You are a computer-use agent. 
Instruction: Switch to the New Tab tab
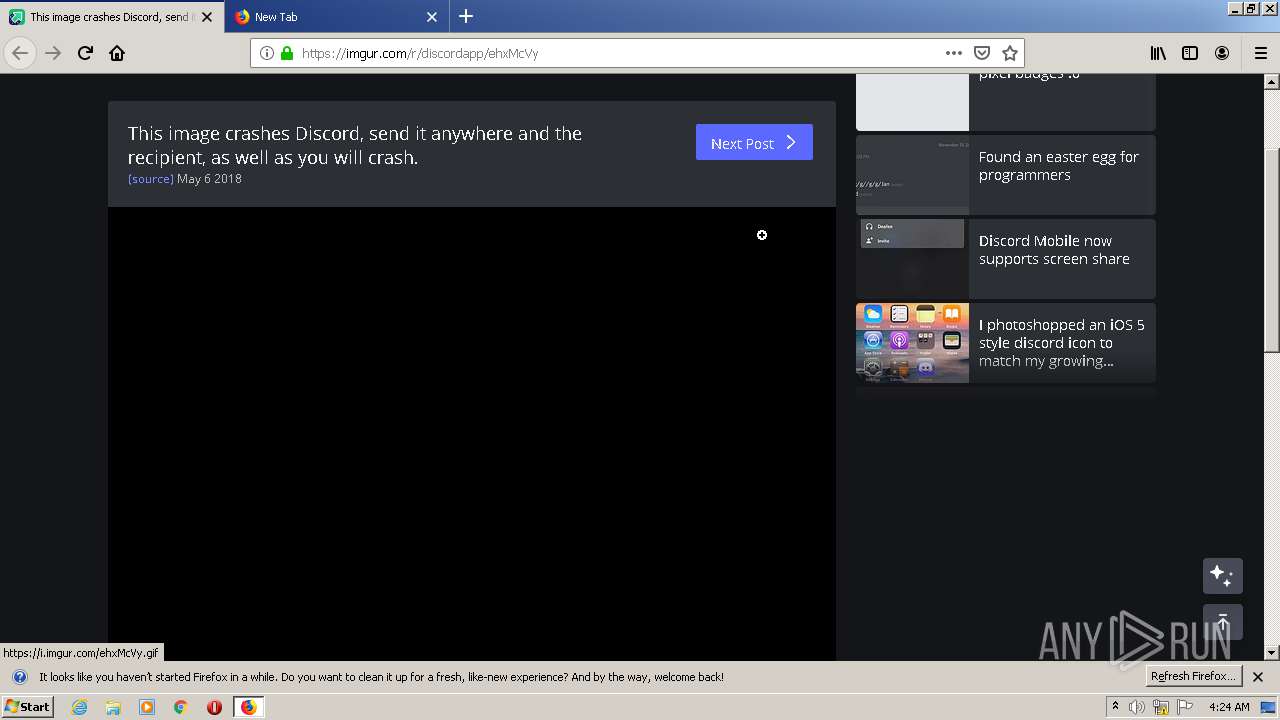[x=337, y=17]
